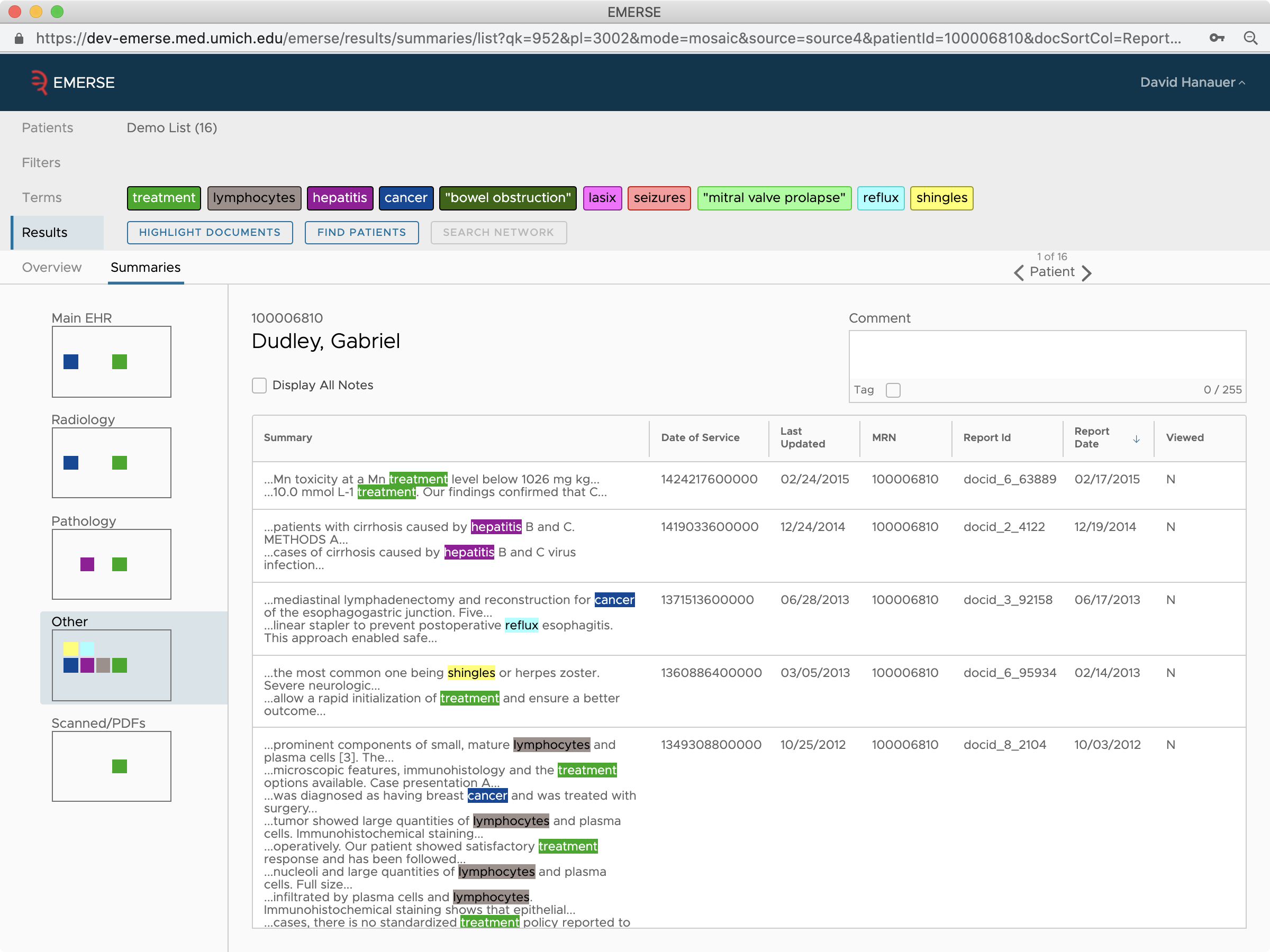Sort by Report Id column header
Viewport: 1270px width, 952px height.
(x=986, y=438)
